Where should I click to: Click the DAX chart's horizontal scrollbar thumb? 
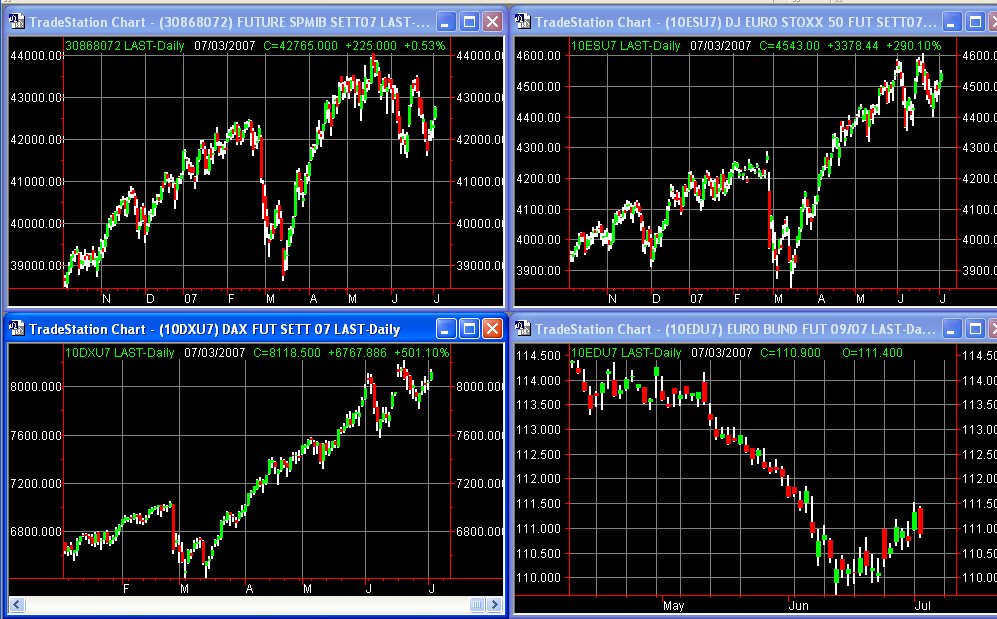(x=479, y=605)
